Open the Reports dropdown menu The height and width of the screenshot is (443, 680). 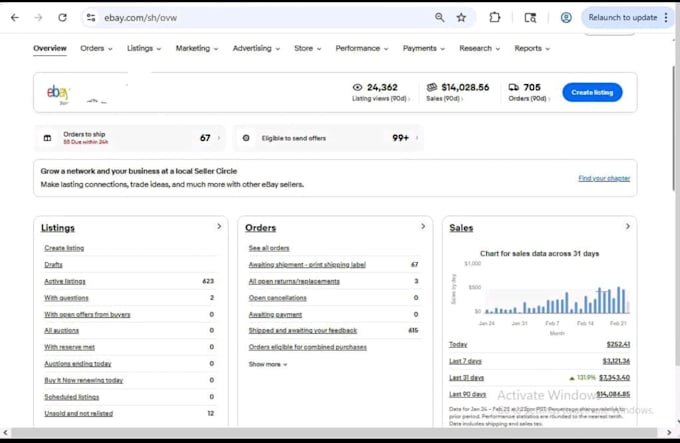[x=532, y=48]
